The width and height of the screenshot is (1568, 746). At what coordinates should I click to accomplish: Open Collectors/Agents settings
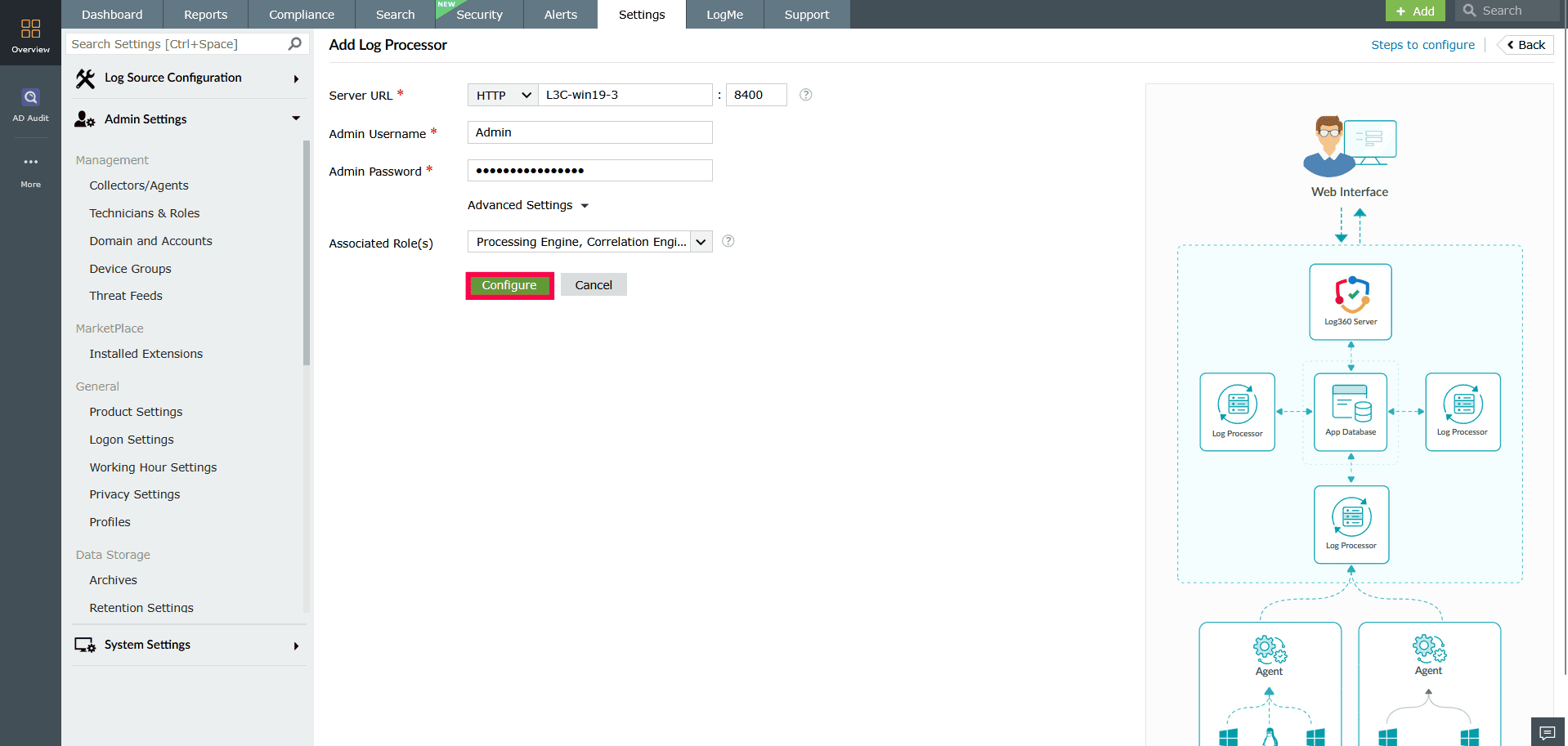click(x=139, y=185)
